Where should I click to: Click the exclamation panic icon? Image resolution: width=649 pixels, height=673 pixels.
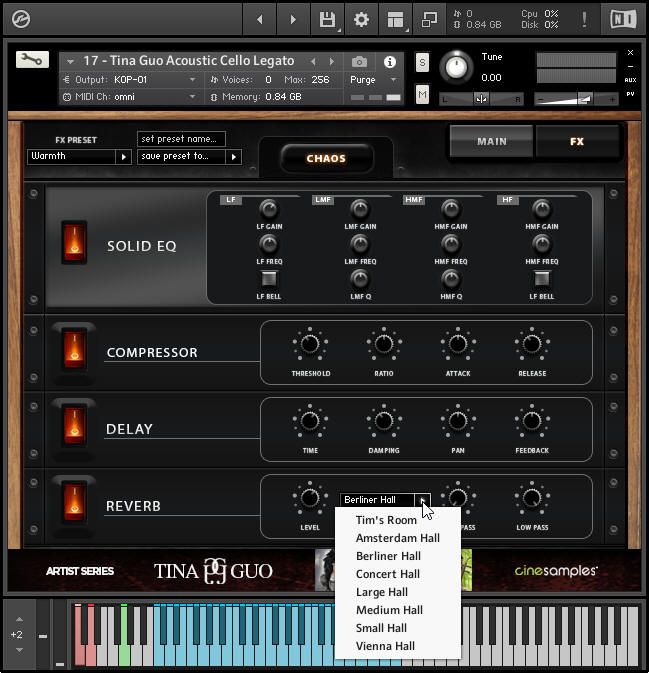click(x=584, y=19)
